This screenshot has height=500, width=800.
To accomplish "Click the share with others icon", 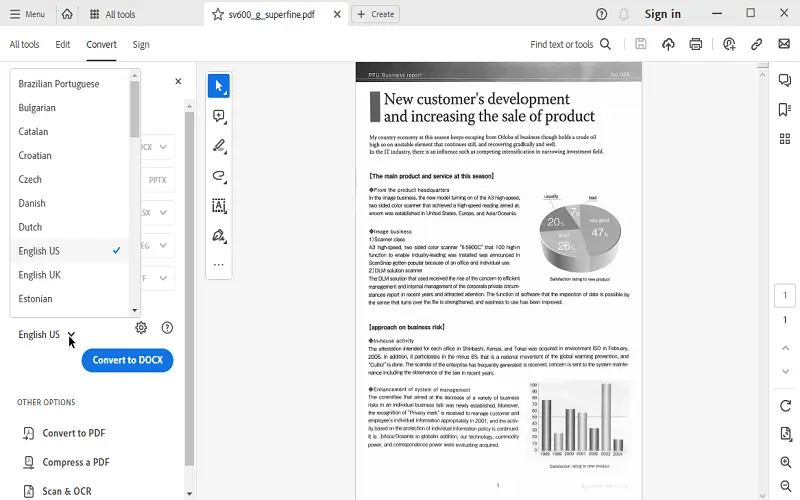I will [729, 44].
